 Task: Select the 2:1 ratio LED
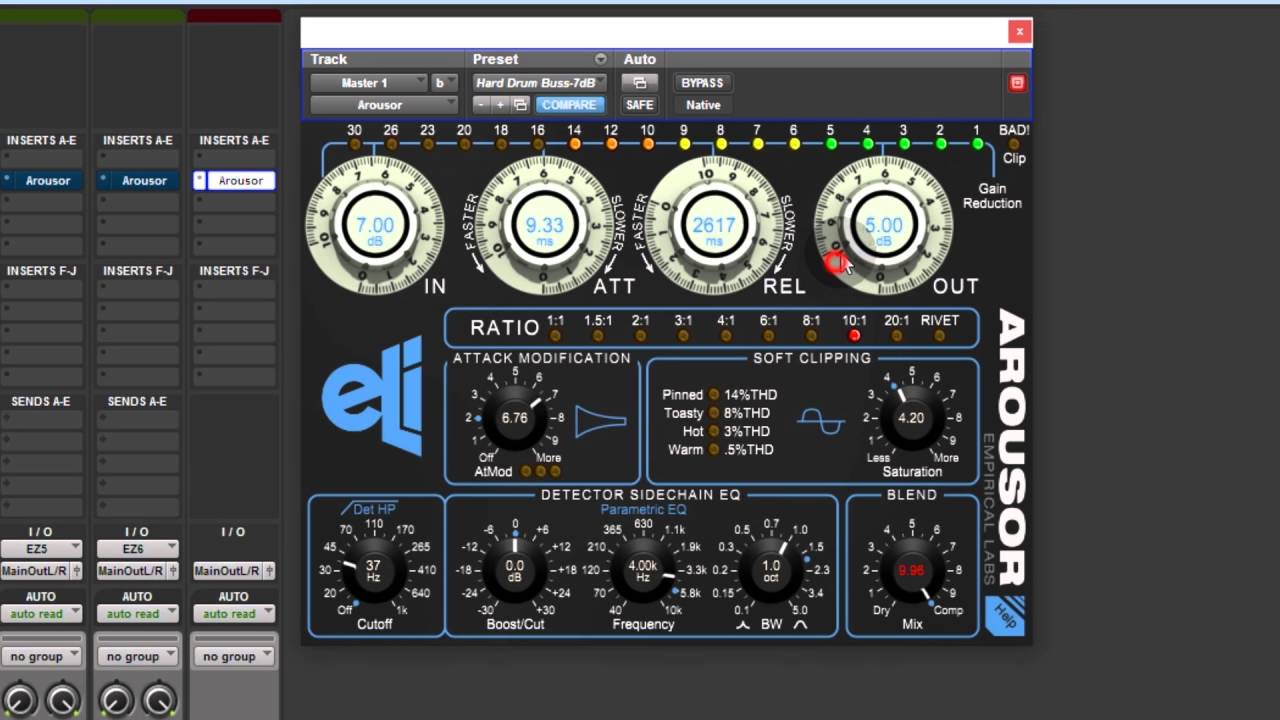[641, 336]
